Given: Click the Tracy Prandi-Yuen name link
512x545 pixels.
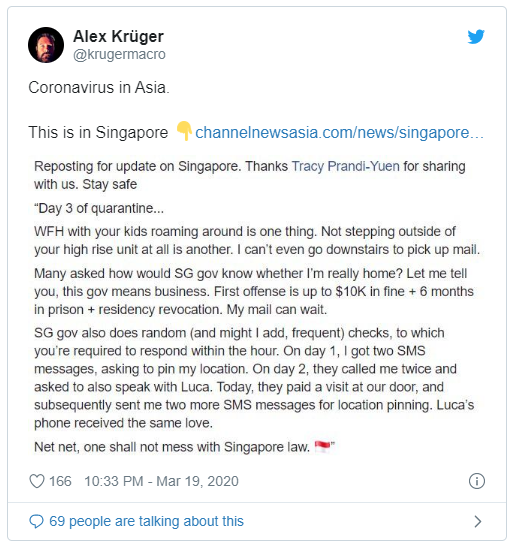Looking at the screenshot, I should coord(346,166).
